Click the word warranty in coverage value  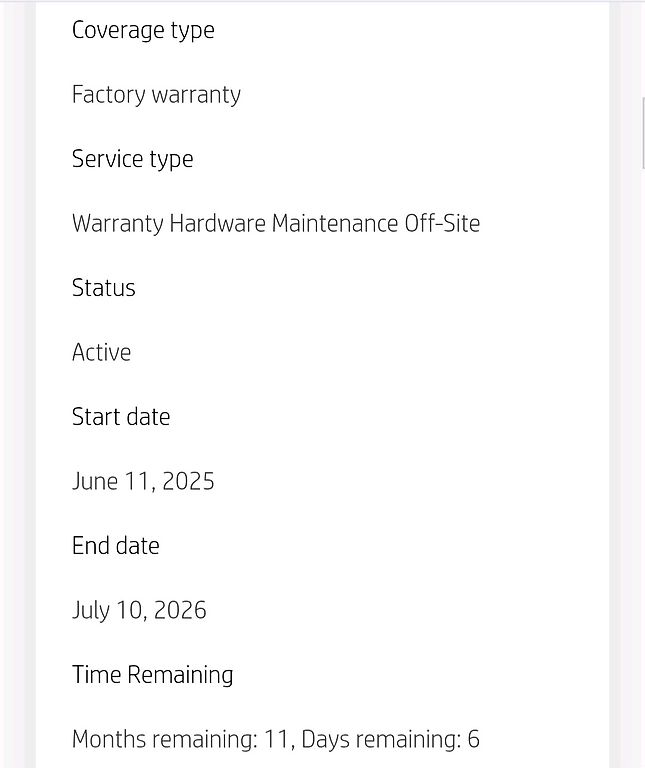(196, 95)
